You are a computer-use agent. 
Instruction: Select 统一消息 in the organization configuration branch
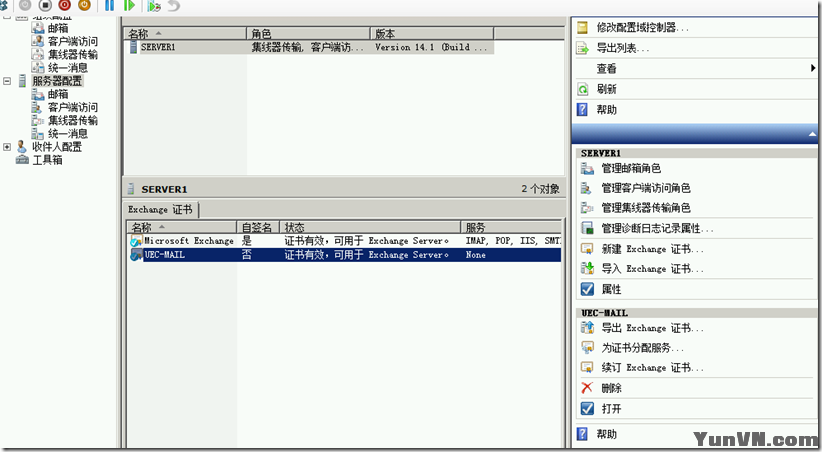pos(68,68)
